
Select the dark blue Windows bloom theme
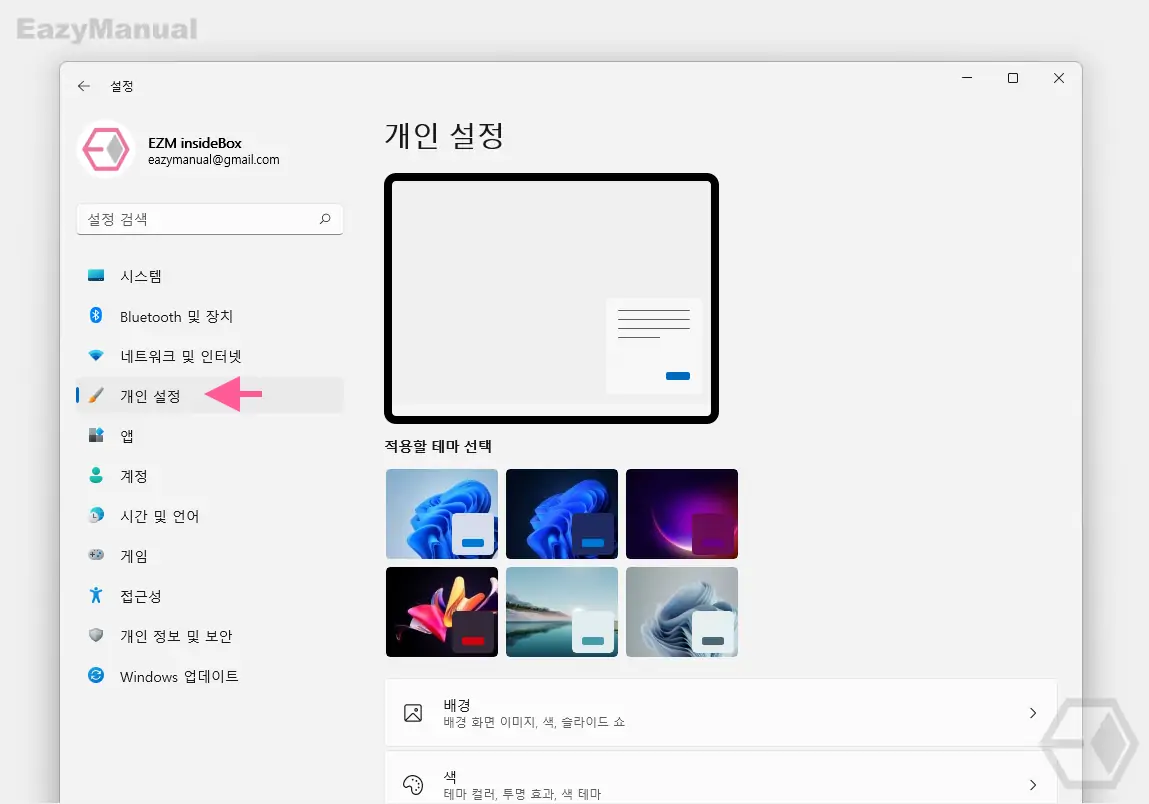(x=562, y=514)
